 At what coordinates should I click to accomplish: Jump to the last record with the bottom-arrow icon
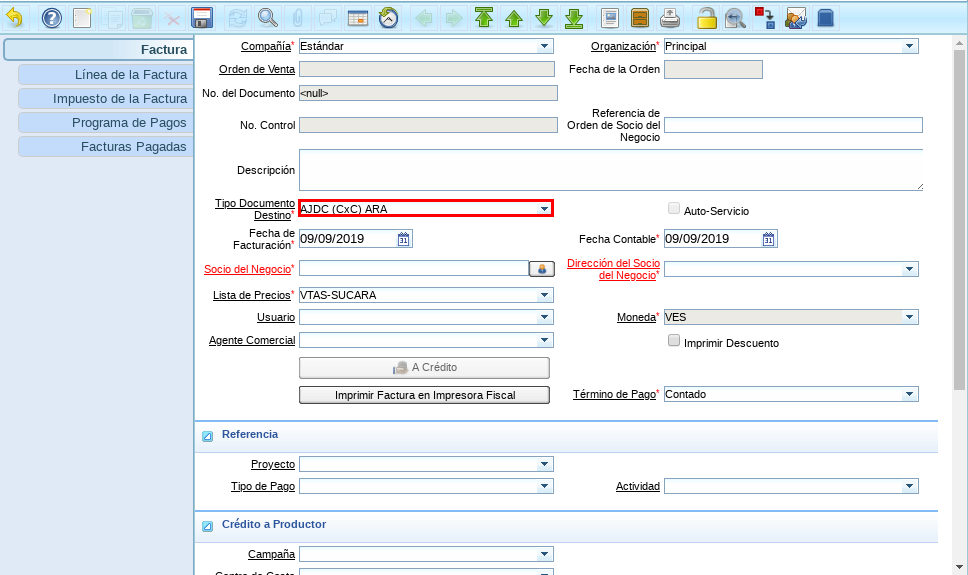pos(574,18)
